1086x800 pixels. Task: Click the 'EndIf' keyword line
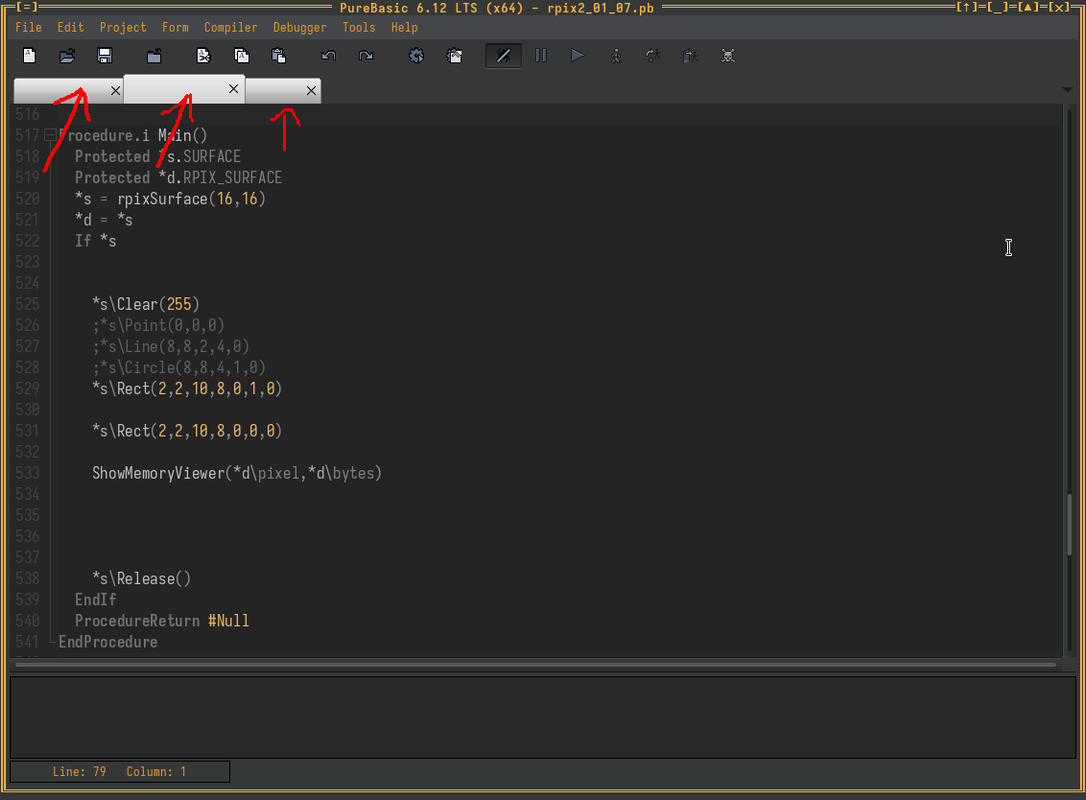96,600
